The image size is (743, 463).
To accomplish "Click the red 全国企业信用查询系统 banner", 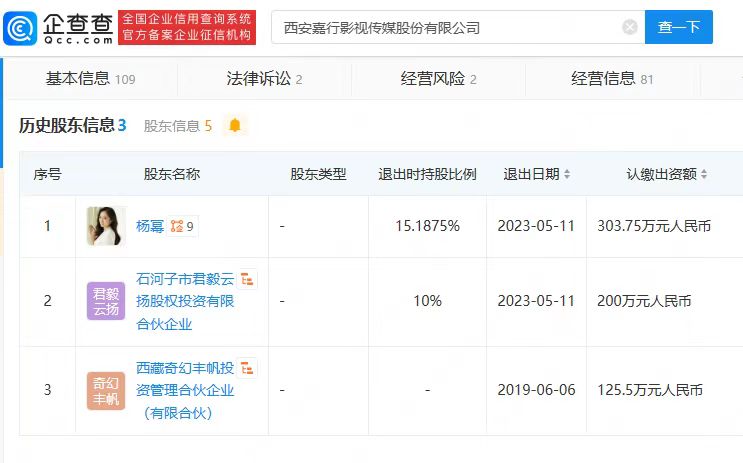I will point(187,27).
